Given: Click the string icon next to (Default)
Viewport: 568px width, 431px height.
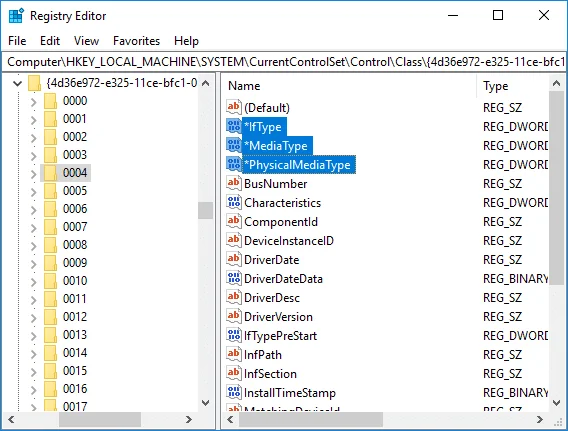Looking at the screenshot, I should tap(234, 107).
